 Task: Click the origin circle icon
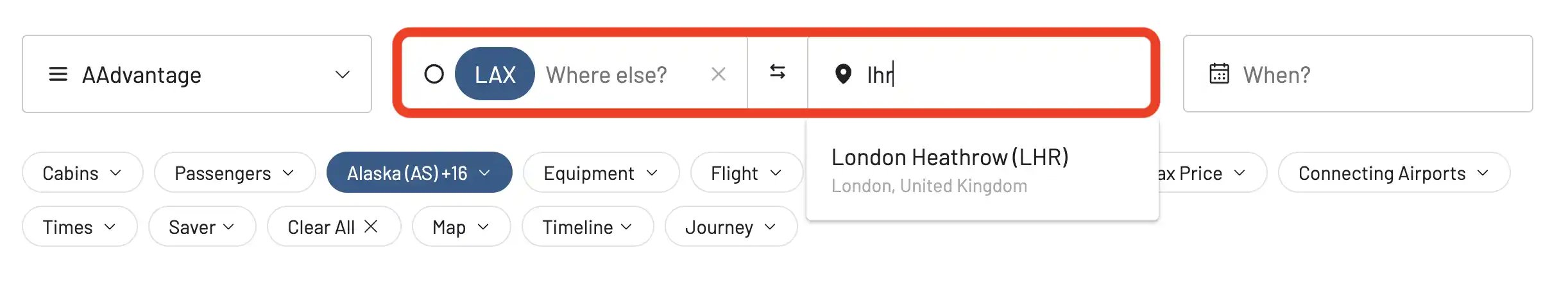pos(434,75)
